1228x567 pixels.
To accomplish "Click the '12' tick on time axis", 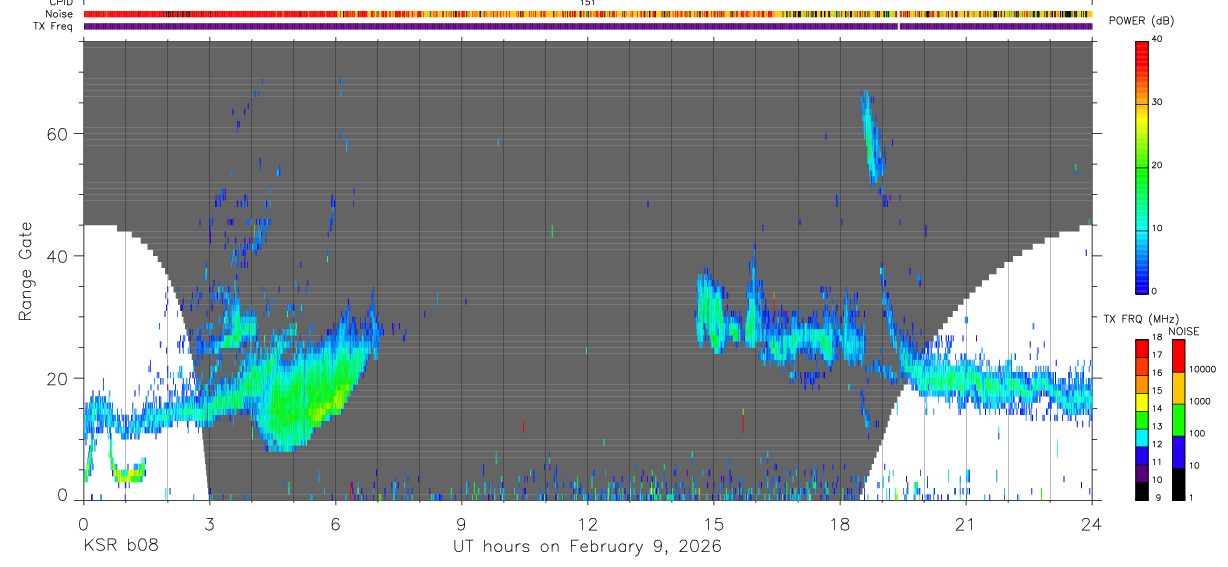I will pos(587,522).
